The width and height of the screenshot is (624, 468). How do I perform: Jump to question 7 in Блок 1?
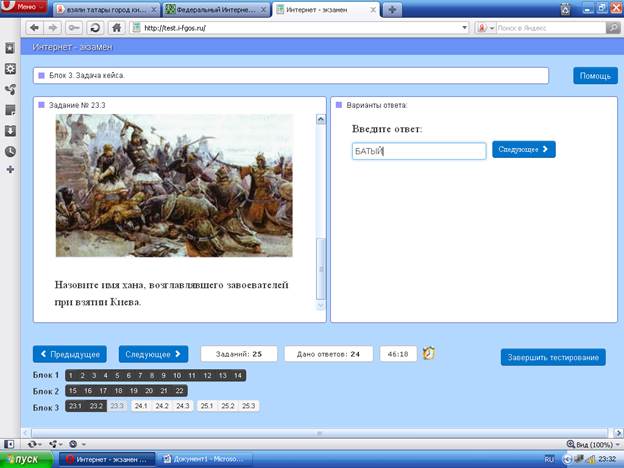140,375
